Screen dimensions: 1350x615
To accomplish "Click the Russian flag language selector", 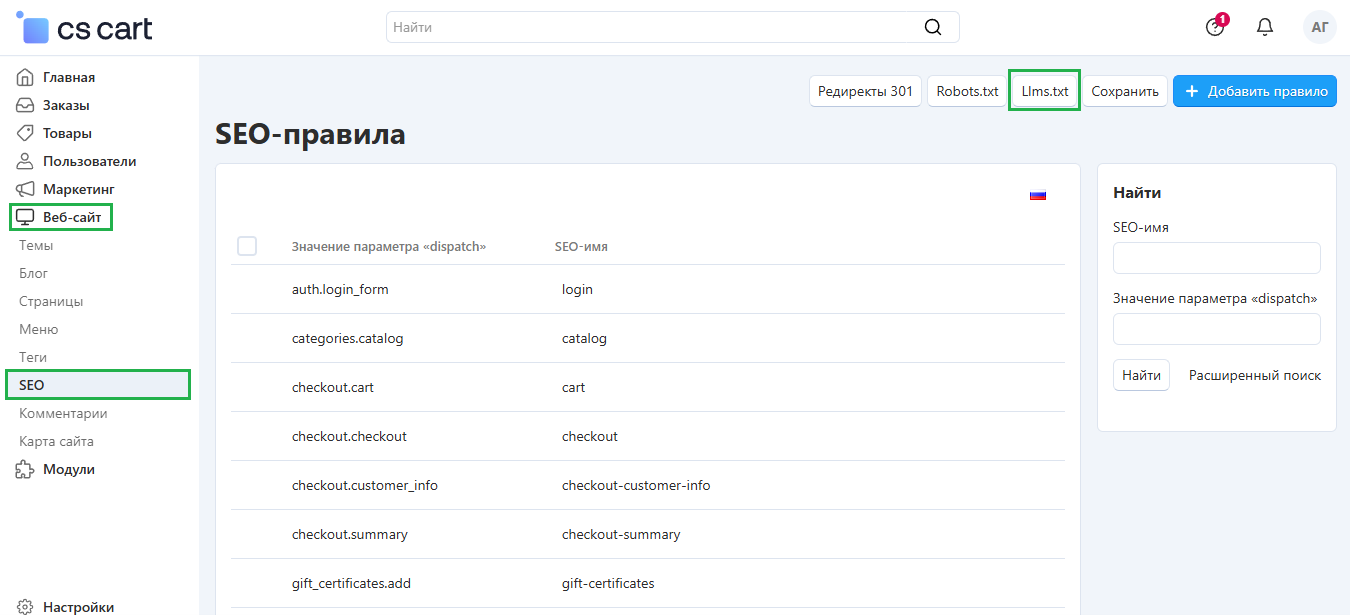I will (x=1037, y=195).
